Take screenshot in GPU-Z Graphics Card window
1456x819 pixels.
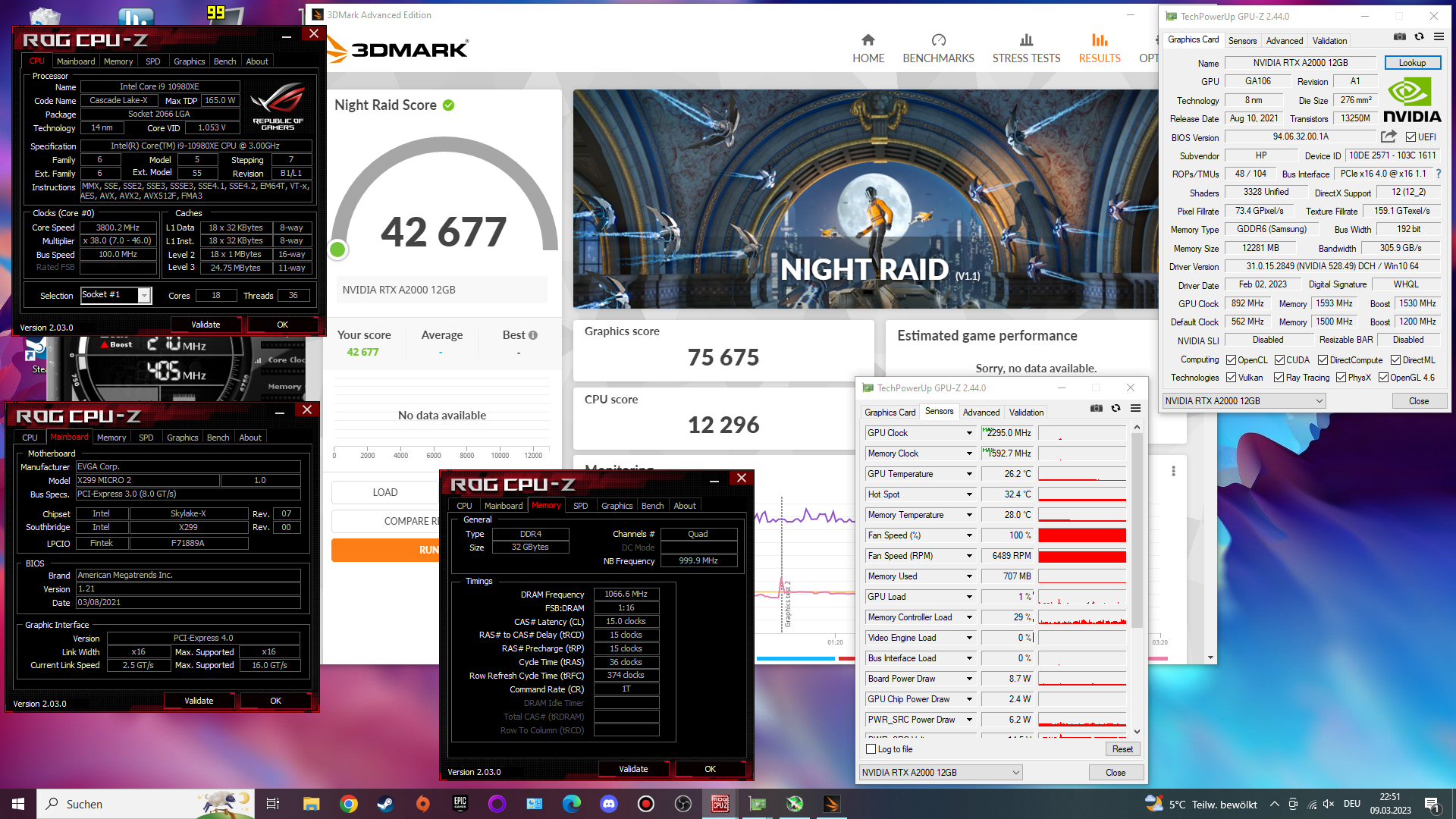tap(1400, 36)
